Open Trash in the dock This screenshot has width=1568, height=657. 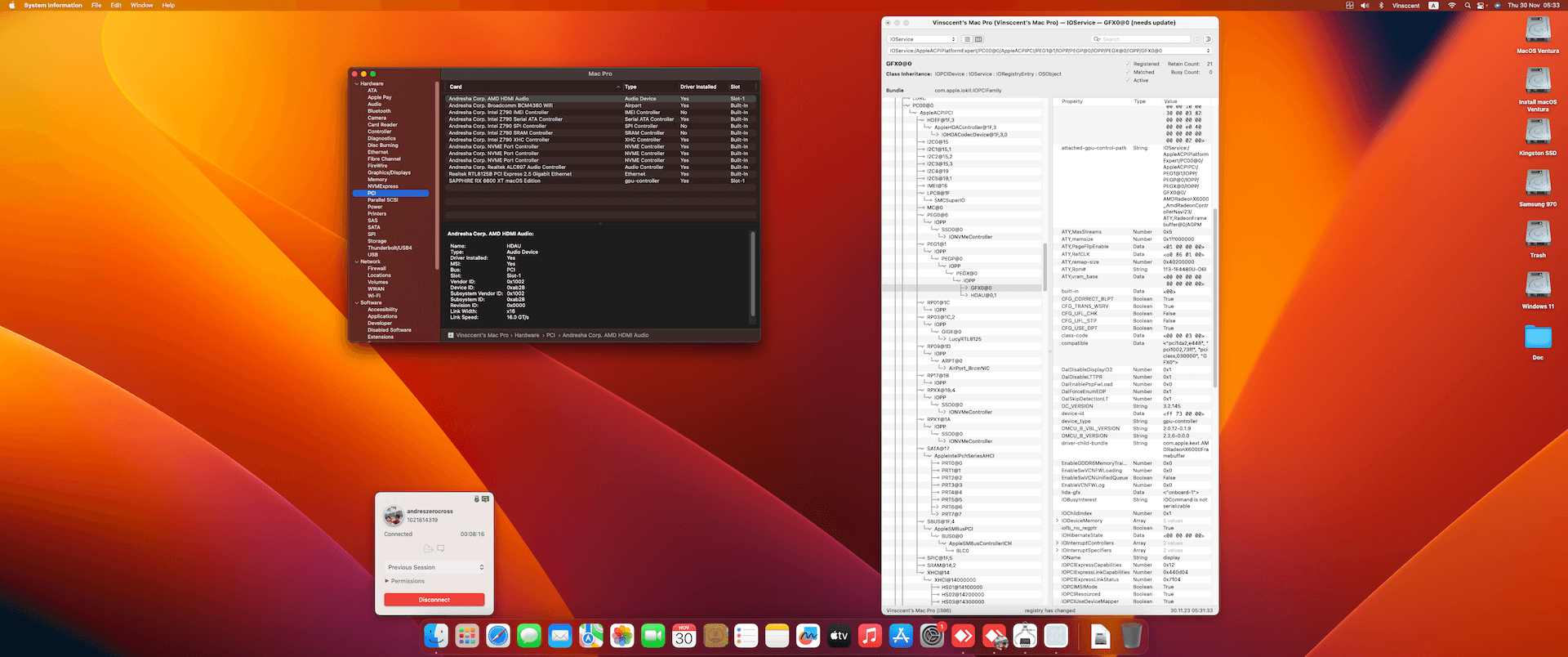pos(1131,636)
